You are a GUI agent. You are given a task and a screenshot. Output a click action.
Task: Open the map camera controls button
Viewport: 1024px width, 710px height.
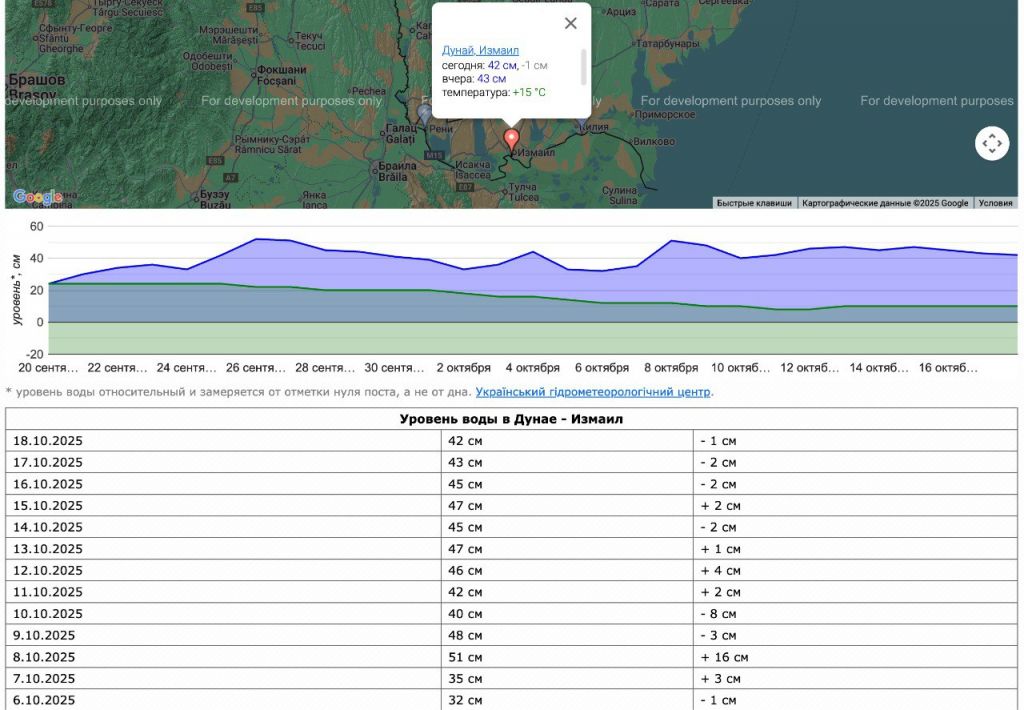[x=991, y=144]
